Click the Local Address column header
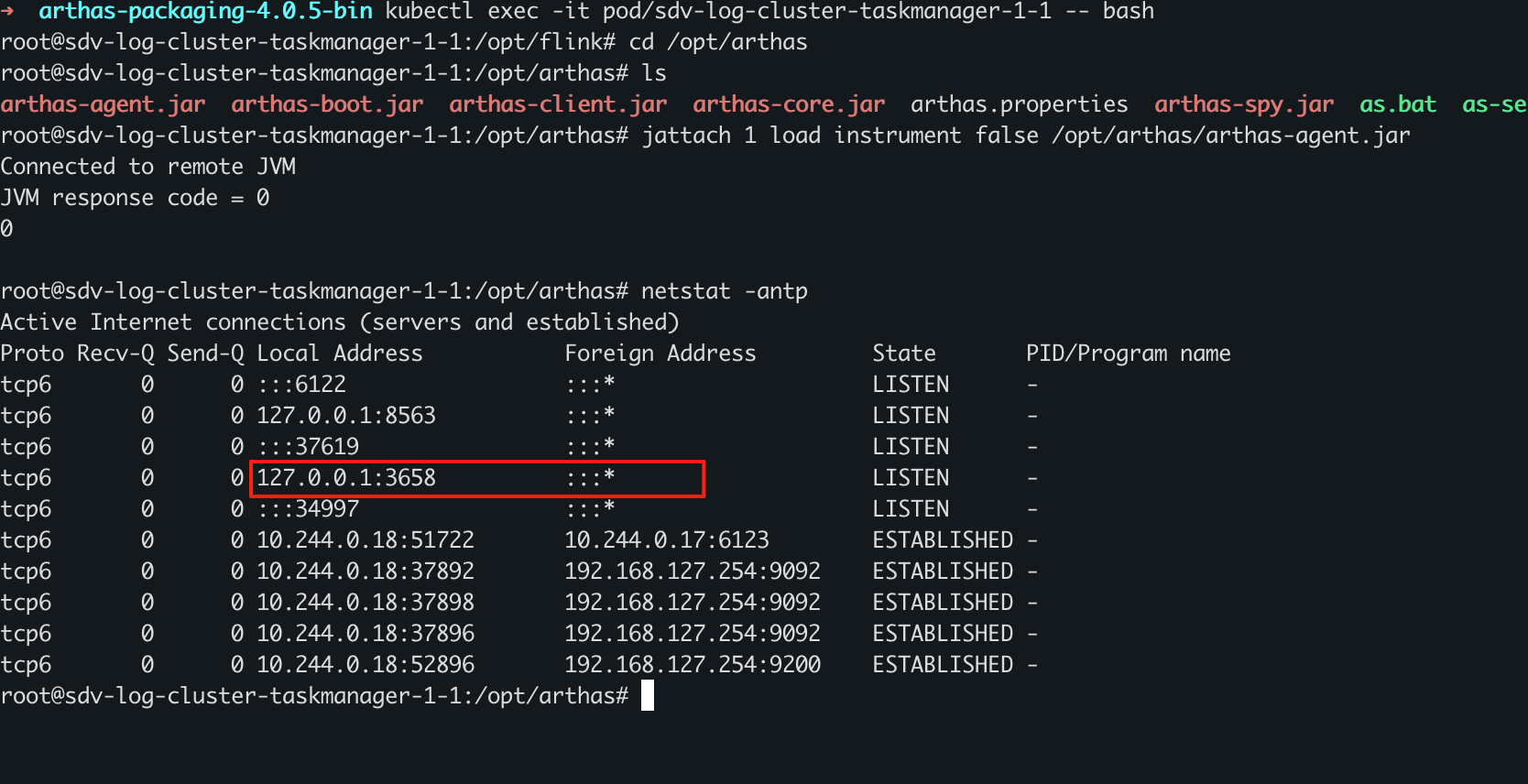This screenshot has height=784, width=1528. coord(340,354)
